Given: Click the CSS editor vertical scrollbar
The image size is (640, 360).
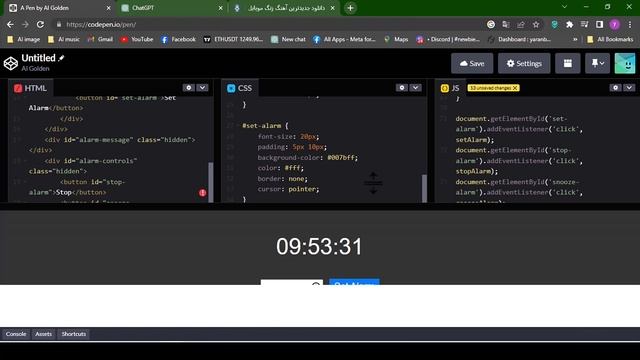Looking at the screenshot, I should [424, 188].
